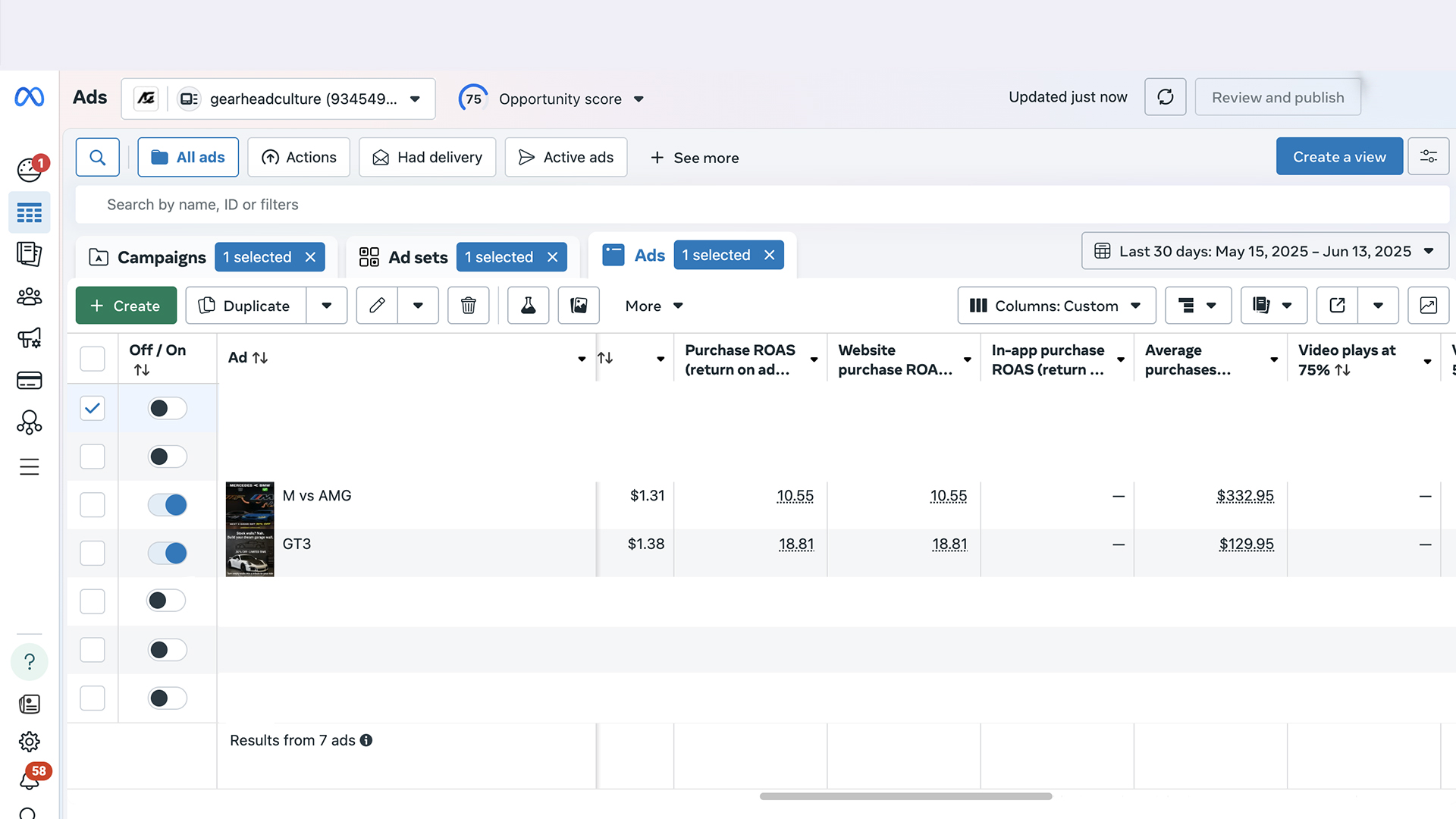Click the A/B test flask icon
This screenshot has width=1456, height=819.
click(528, 306)
